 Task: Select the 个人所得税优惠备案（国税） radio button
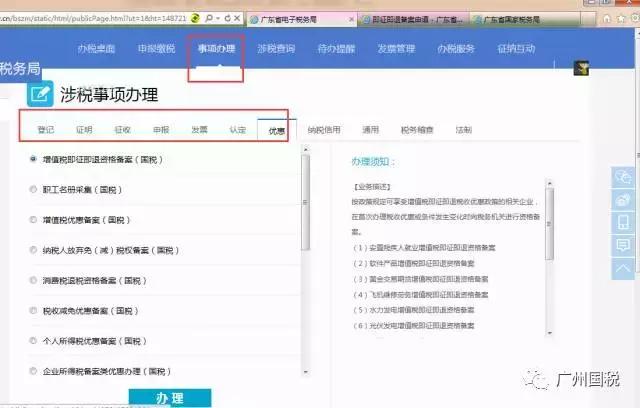[33, 341]
